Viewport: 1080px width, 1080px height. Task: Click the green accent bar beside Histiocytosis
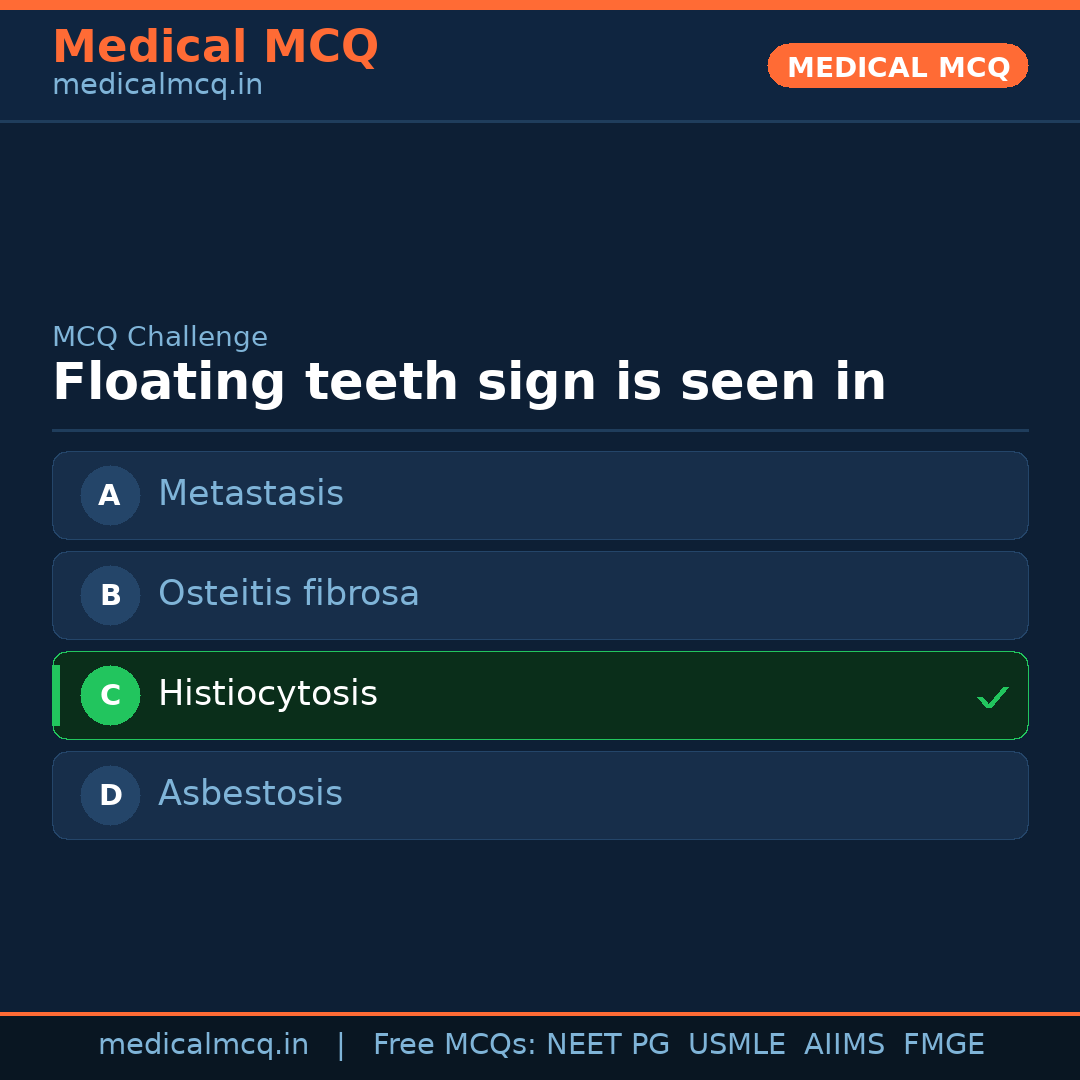point(56,695)
